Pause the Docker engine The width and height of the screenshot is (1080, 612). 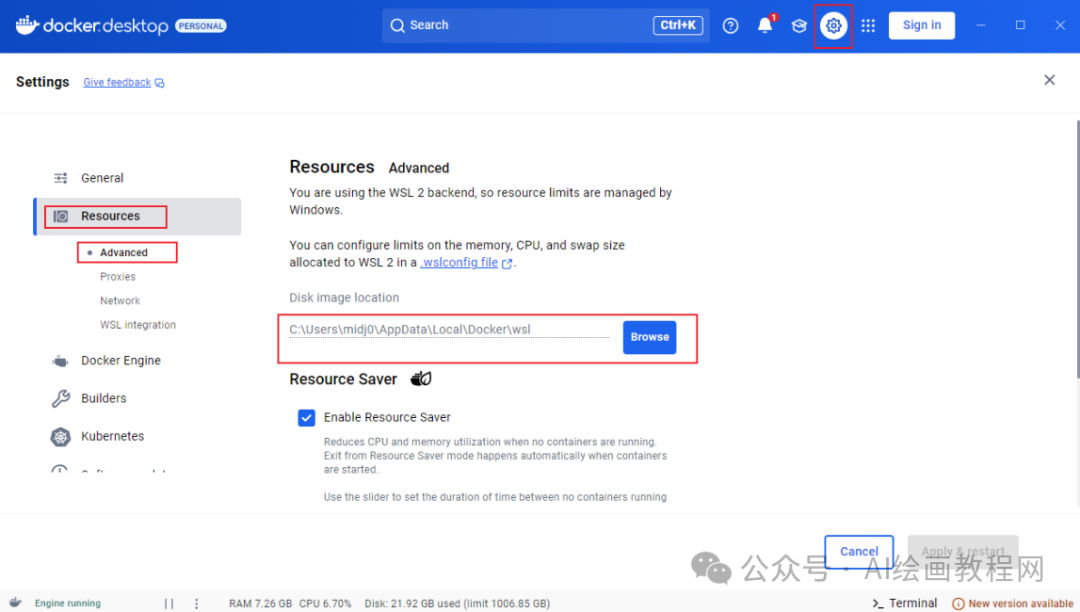[x=169, y=603]
